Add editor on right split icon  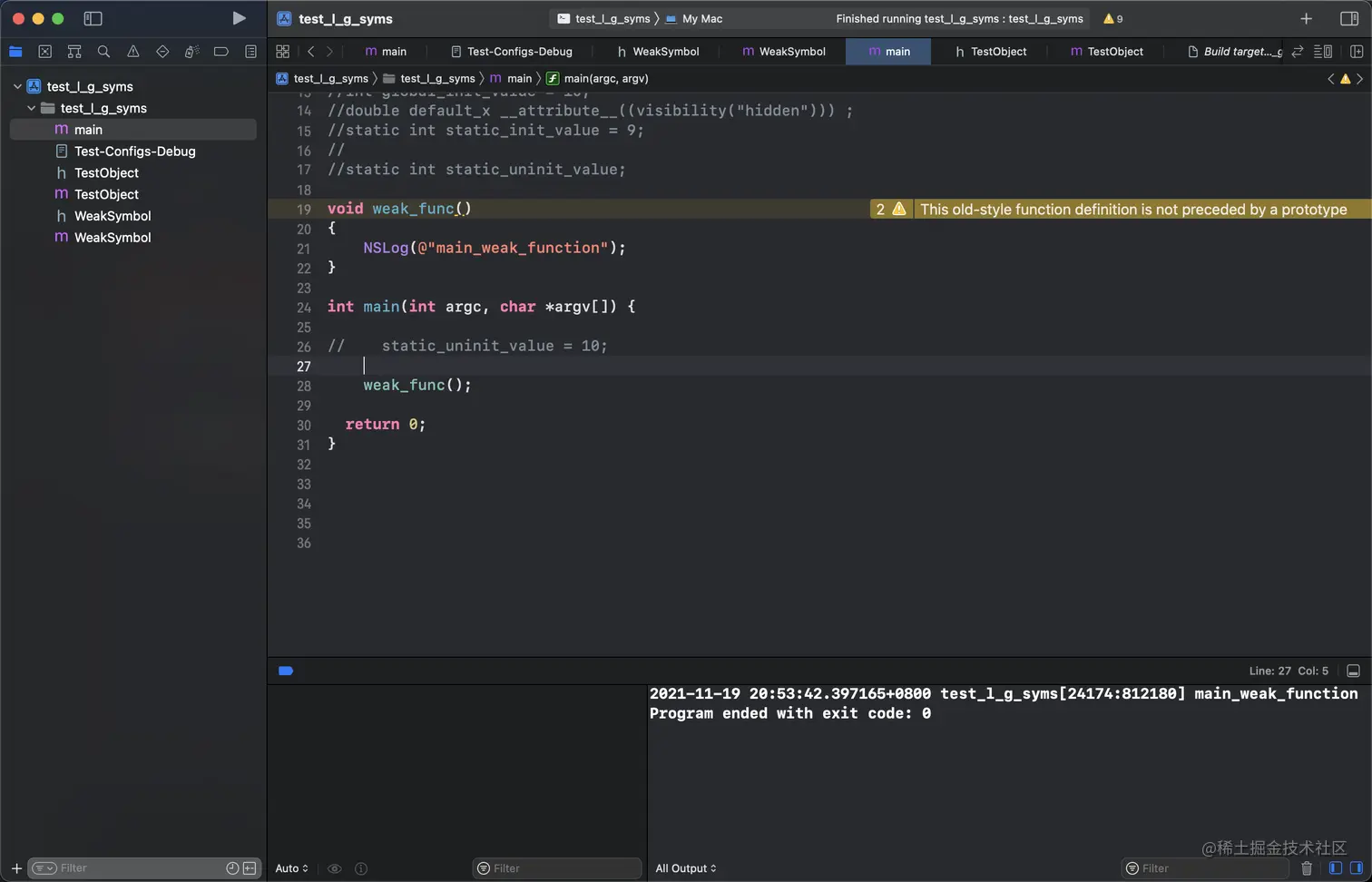click(1357, 52)
